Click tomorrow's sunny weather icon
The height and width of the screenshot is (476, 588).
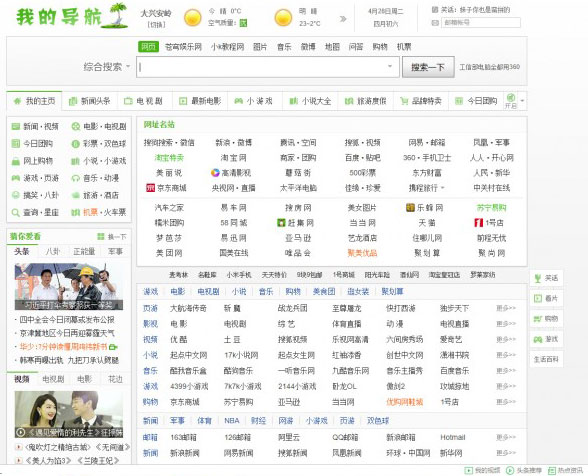[x=283, y=18]
